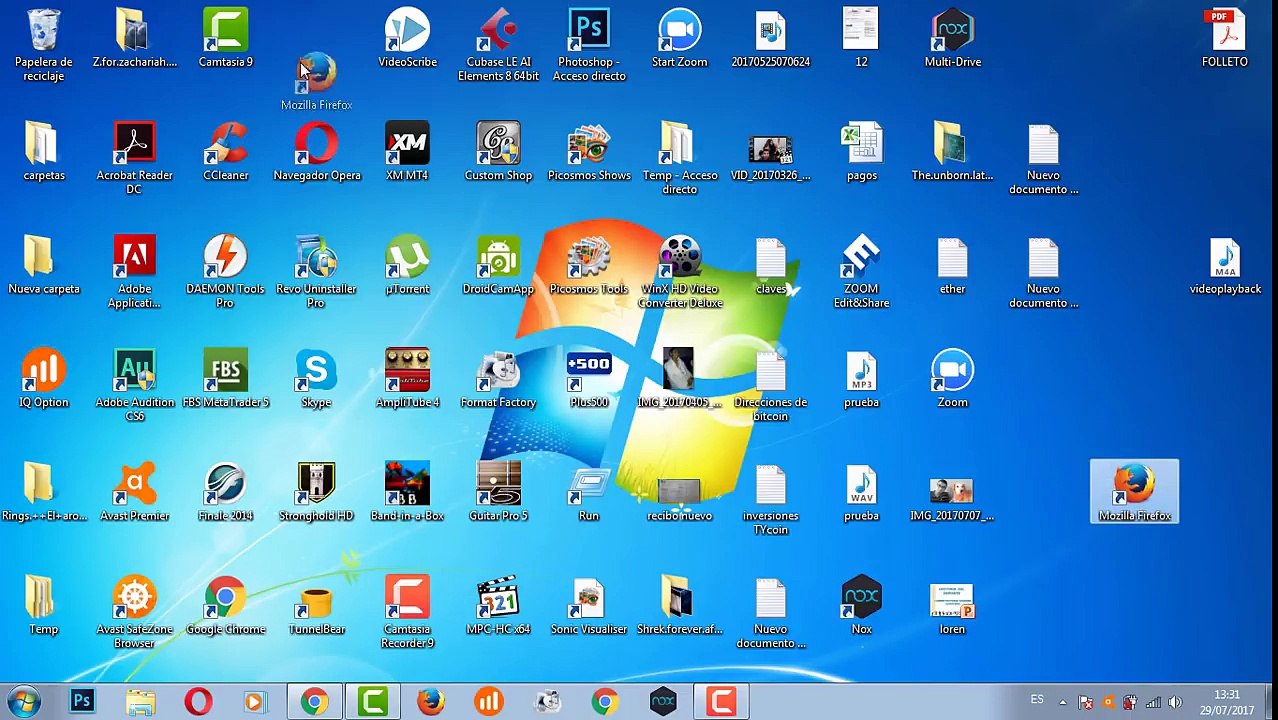
Task: Open volume control in system tray
Action: click(x=1174, y=702)
